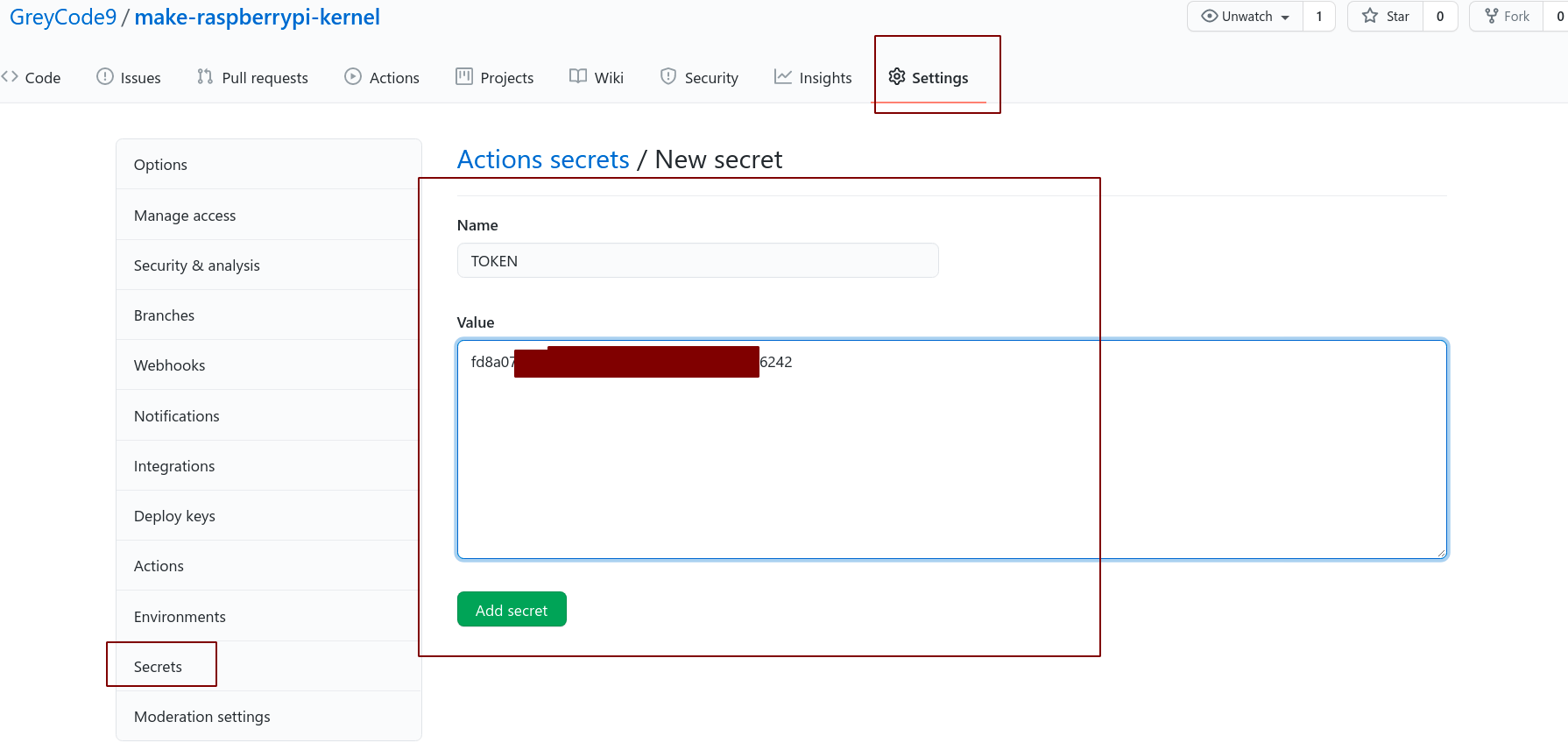The width and height of the screenshot is (1568, 750).
Task: Focus the secret Name input field
Action: pos(698,260)
